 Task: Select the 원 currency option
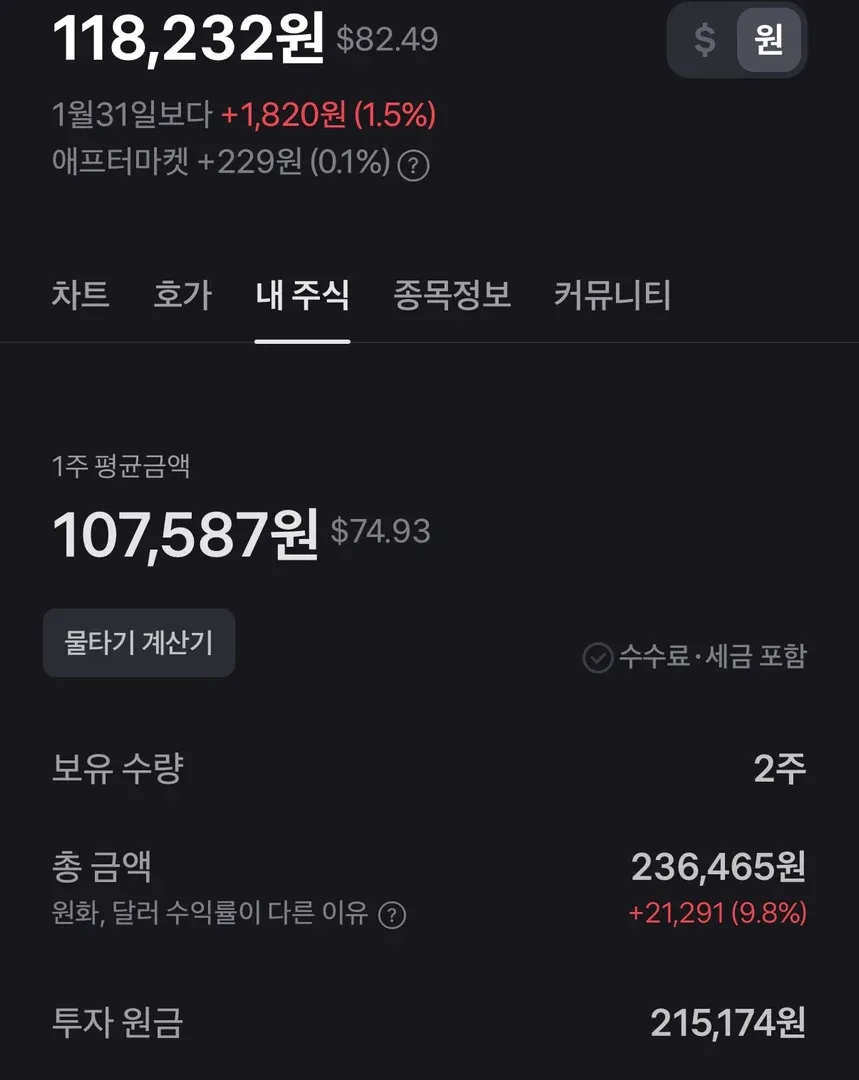(768, 40)
